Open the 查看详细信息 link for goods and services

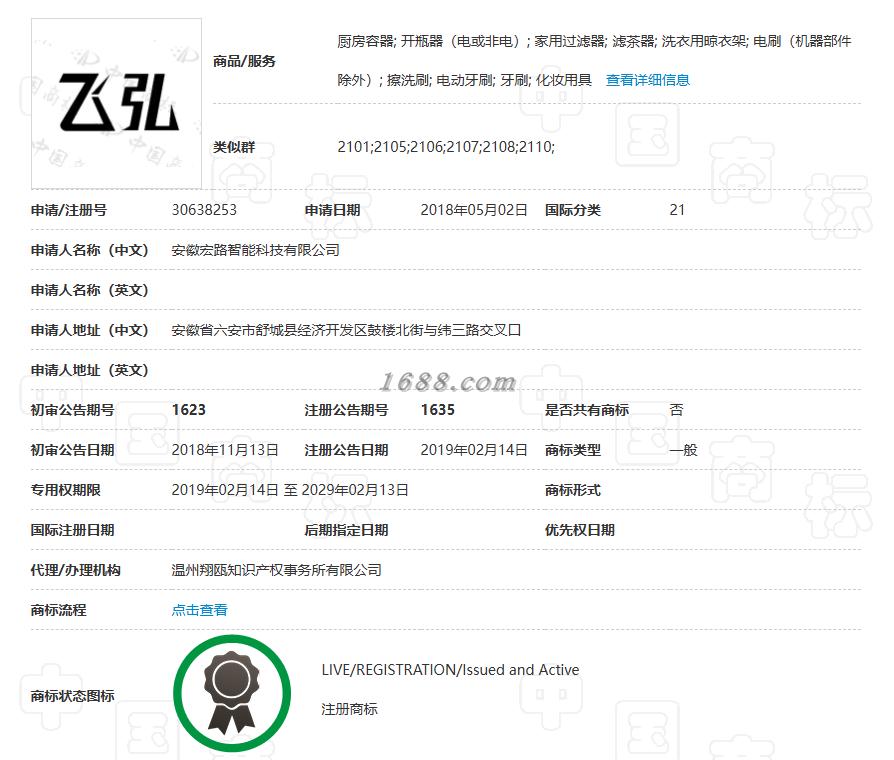coord(648,80)
